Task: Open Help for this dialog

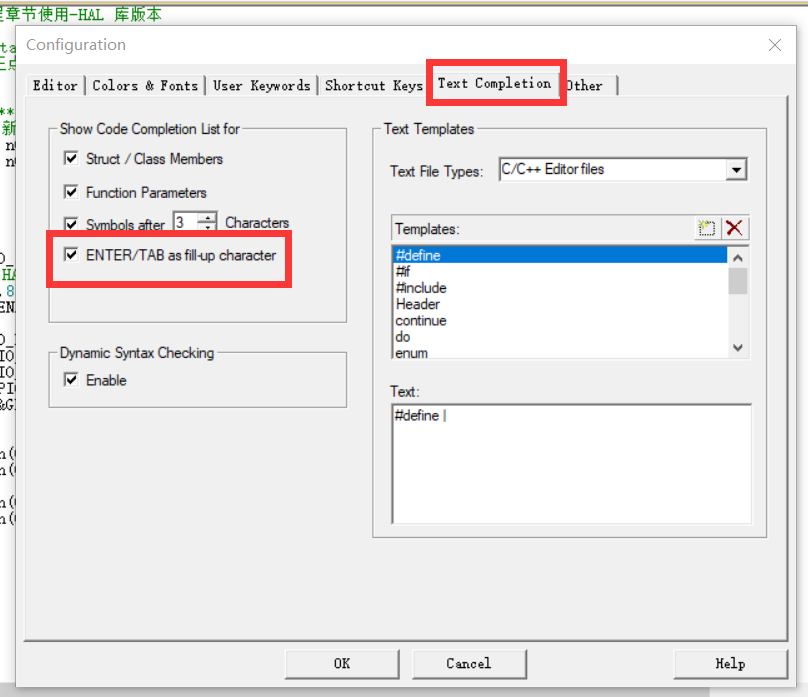Action: tap(730, 664)
